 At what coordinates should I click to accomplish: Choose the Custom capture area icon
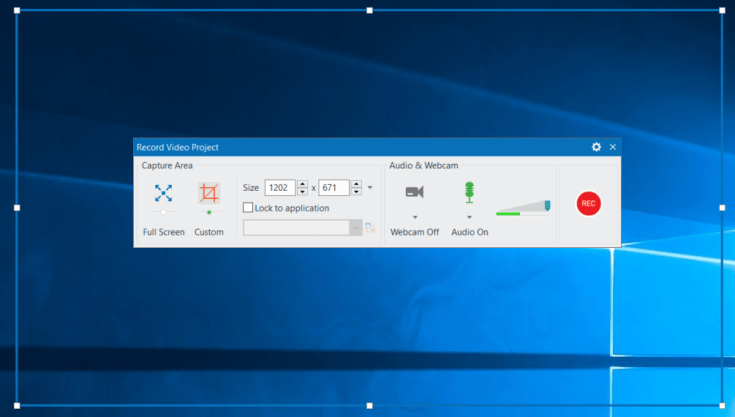tap(209, 193)
